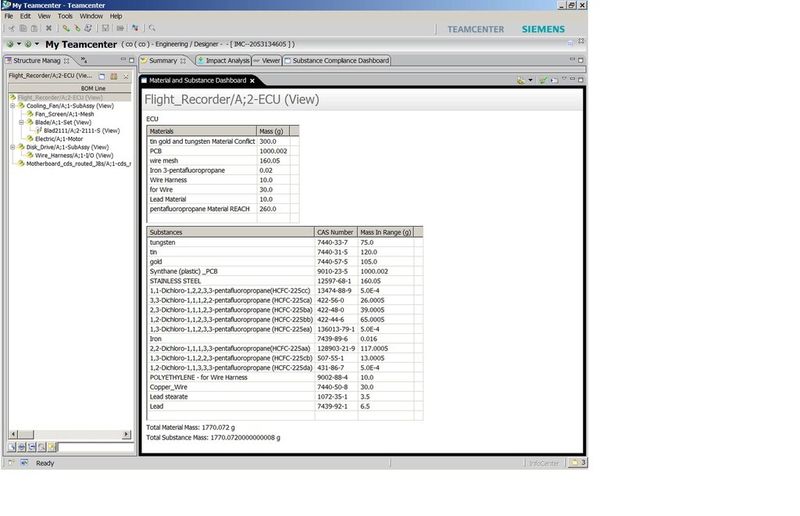
Task: Sort by the CAS Number column header
Action: click(336, 232)
